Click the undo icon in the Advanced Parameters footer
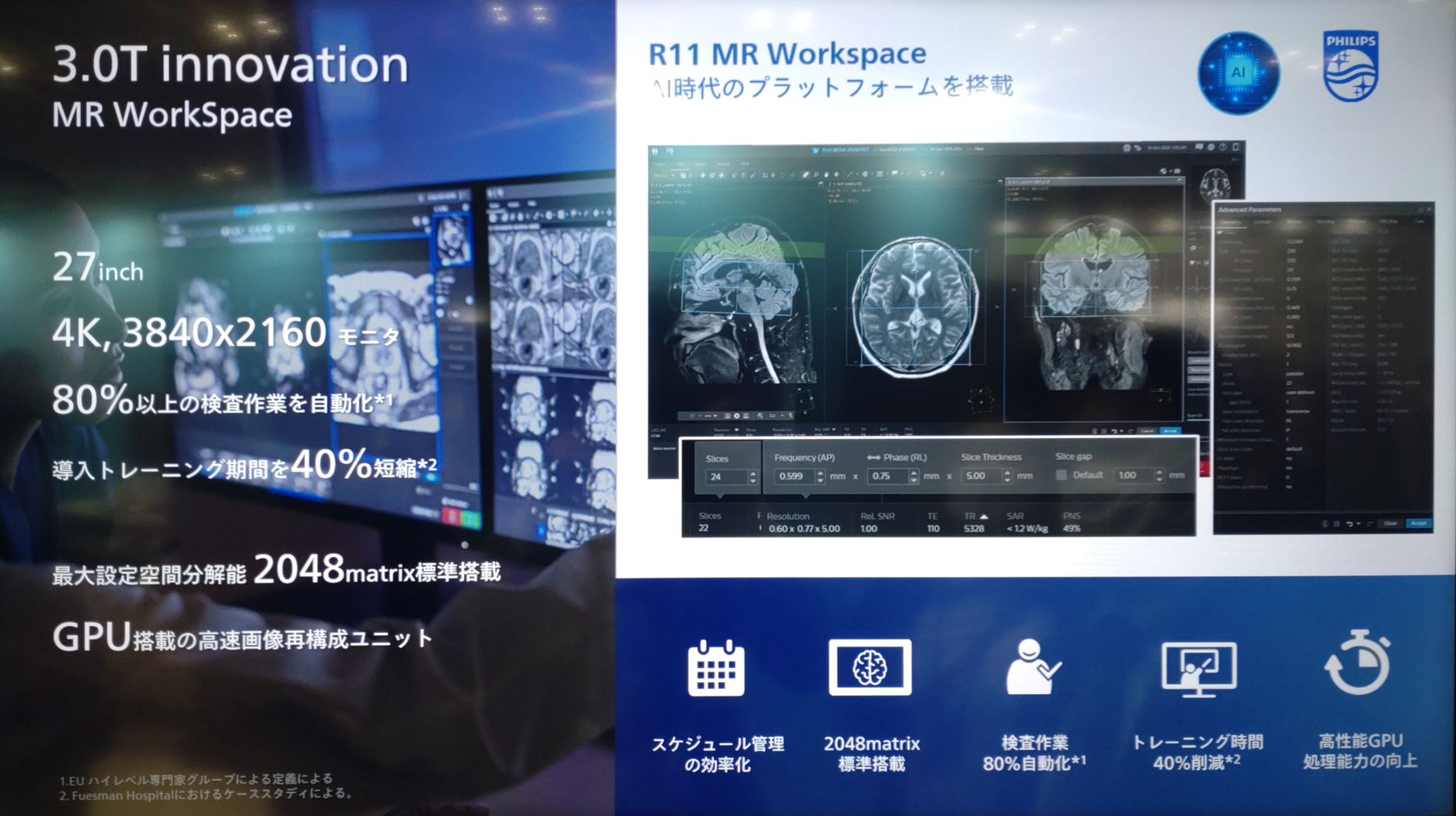 click(1350, 523)
